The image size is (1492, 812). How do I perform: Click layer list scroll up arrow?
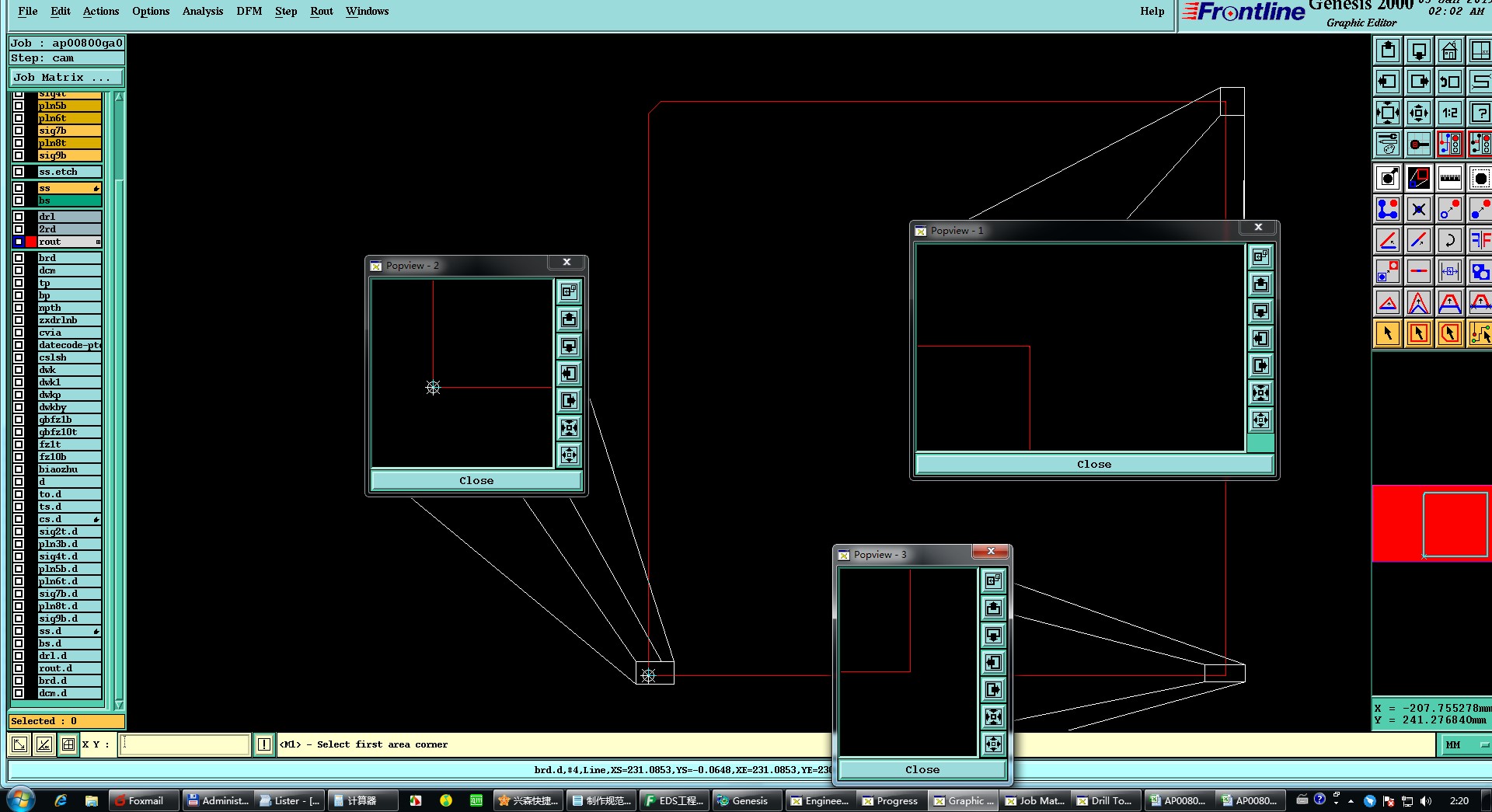pos(119,97)
